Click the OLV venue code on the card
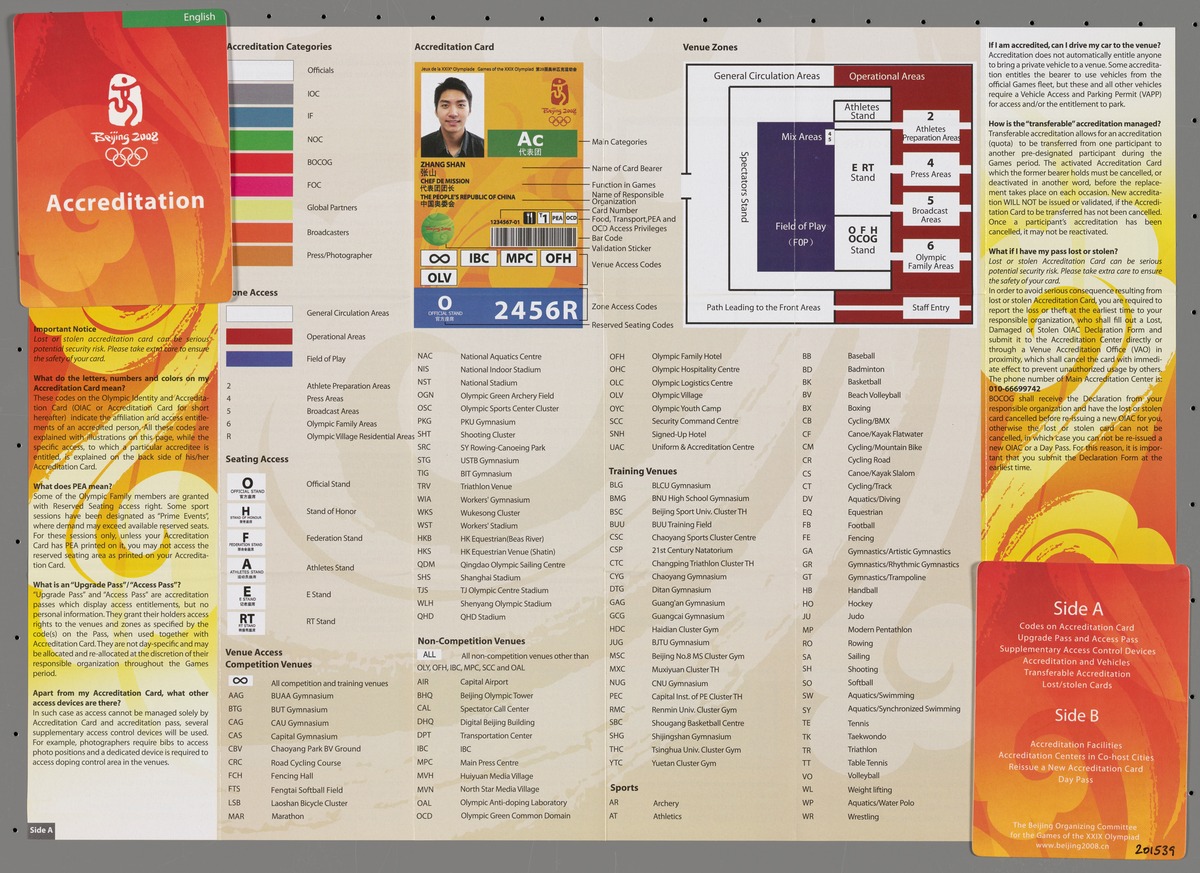1200x873 pixels. pos(440,277)
